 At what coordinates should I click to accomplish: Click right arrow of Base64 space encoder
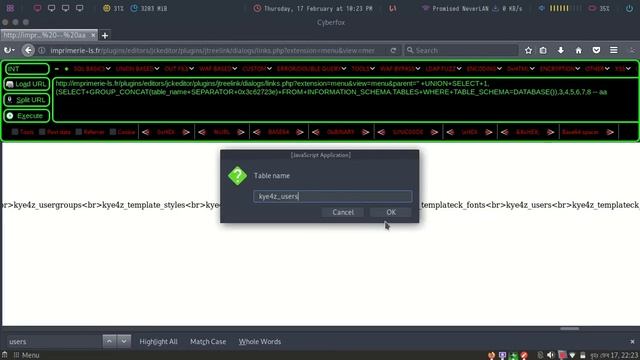(610, 132)
